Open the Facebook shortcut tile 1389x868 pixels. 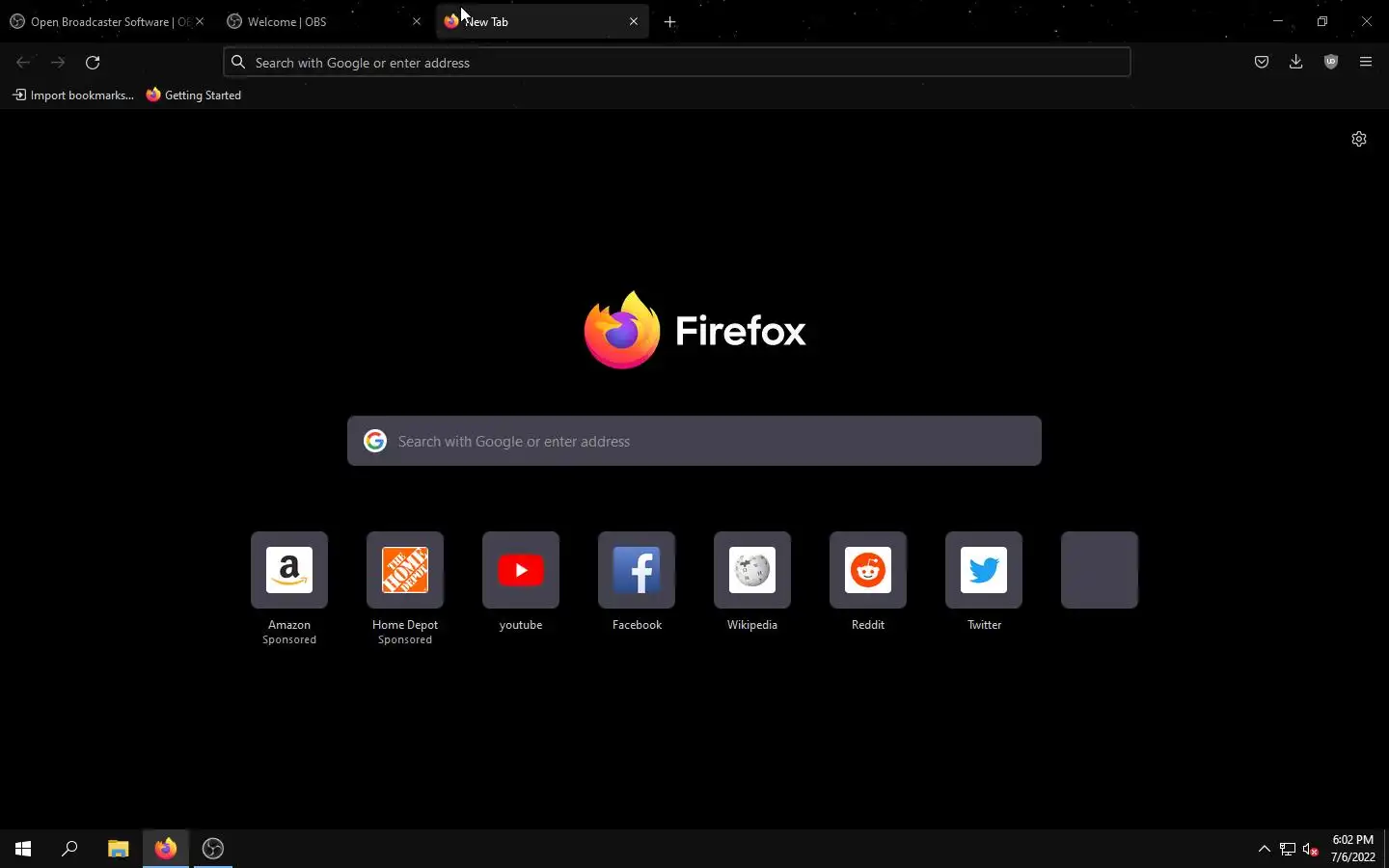637,570
